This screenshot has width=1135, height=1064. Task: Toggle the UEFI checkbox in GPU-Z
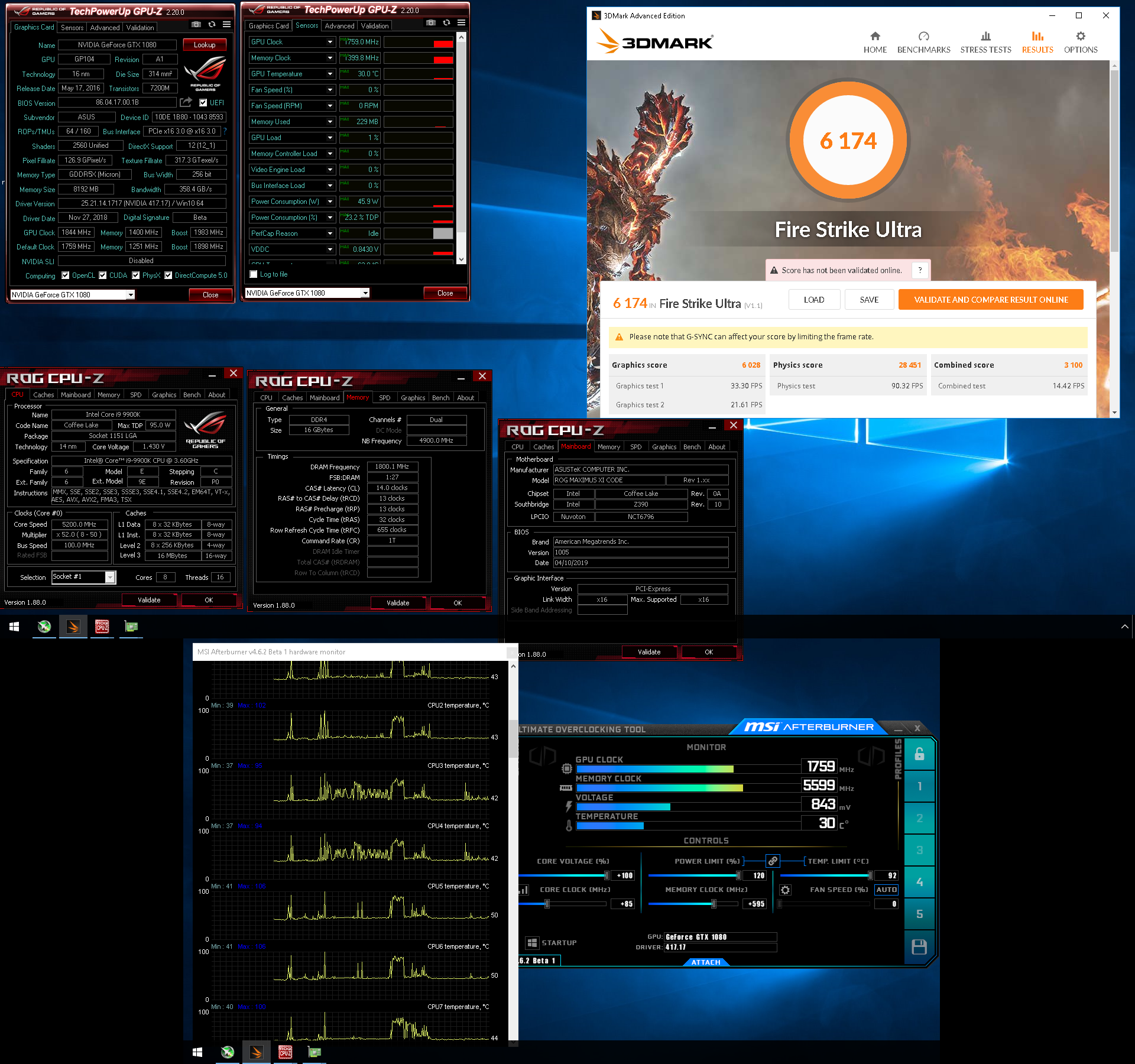pyautogui.click(x=203, y=102)
